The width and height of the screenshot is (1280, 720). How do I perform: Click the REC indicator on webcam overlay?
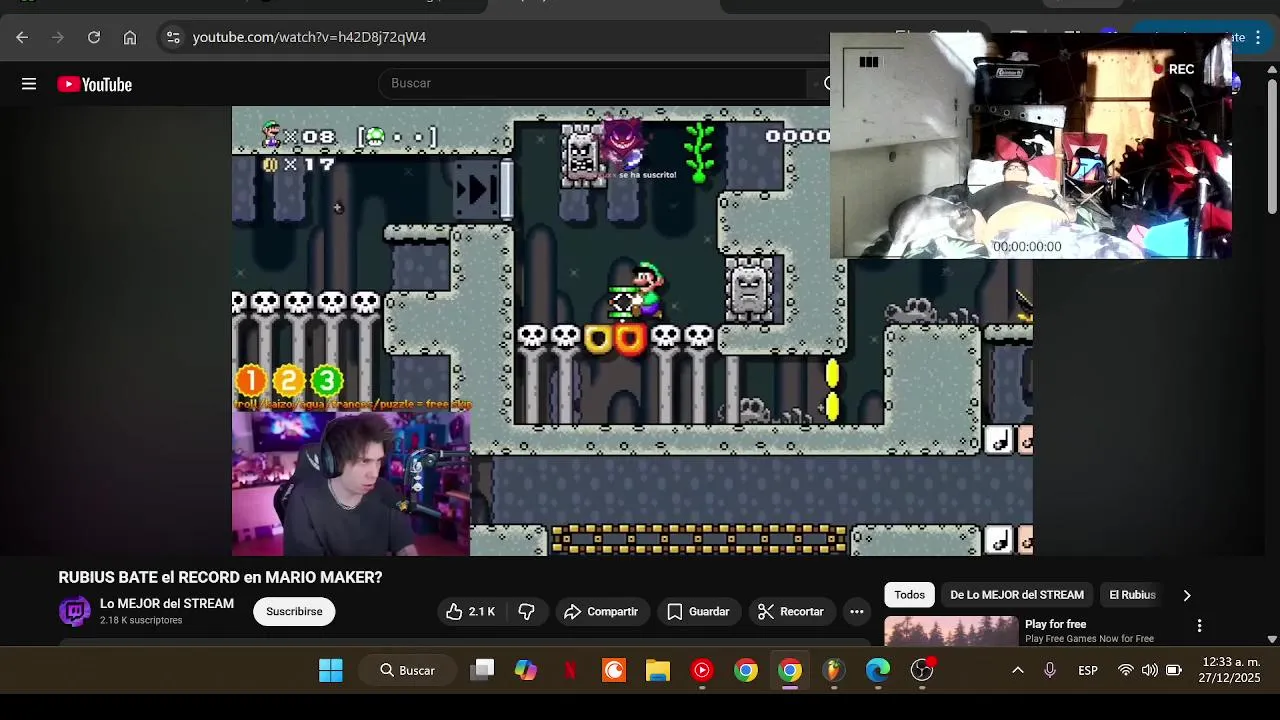[1175, 69]
